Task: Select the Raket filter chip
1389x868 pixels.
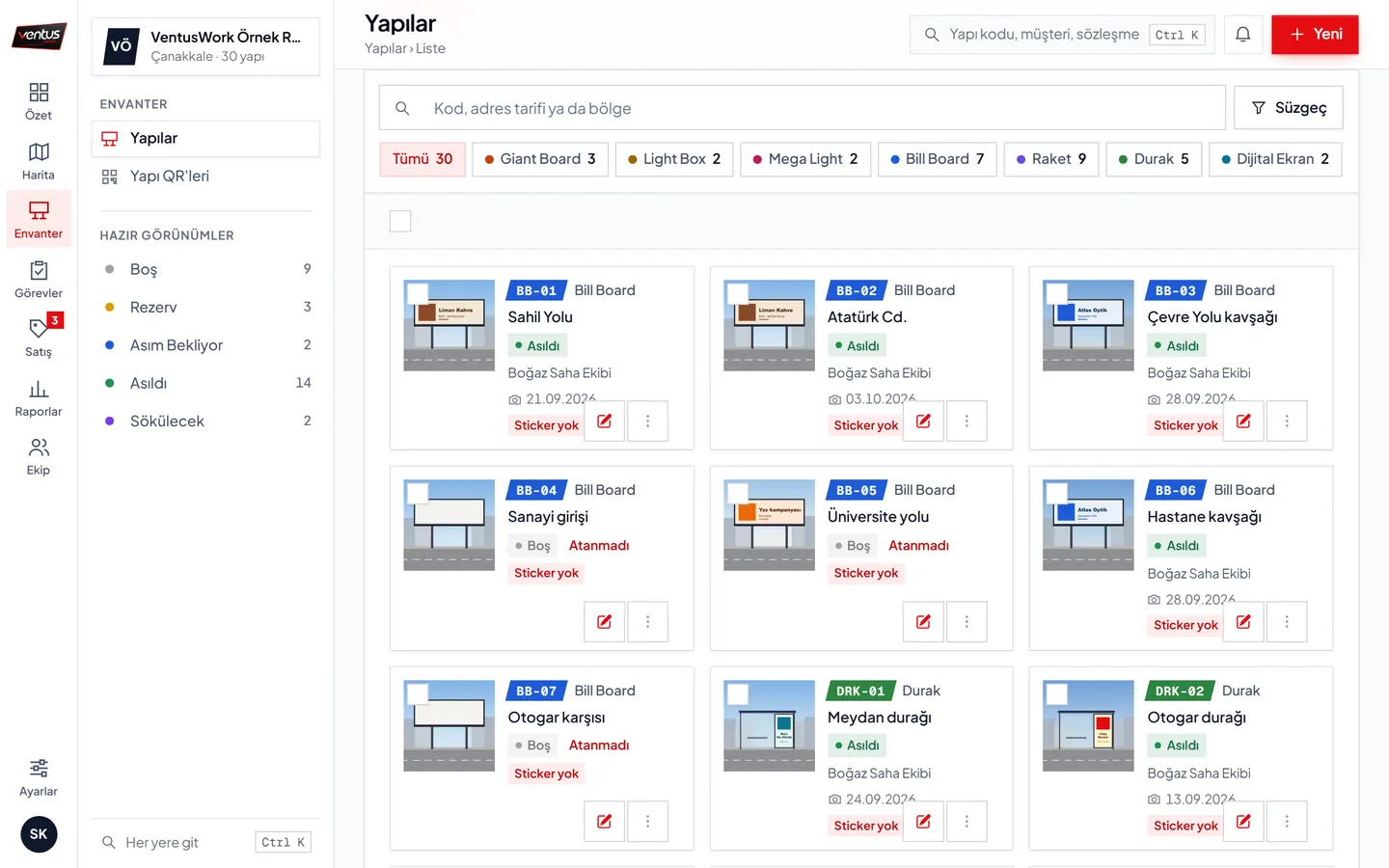Action: tap(1051, 159)
